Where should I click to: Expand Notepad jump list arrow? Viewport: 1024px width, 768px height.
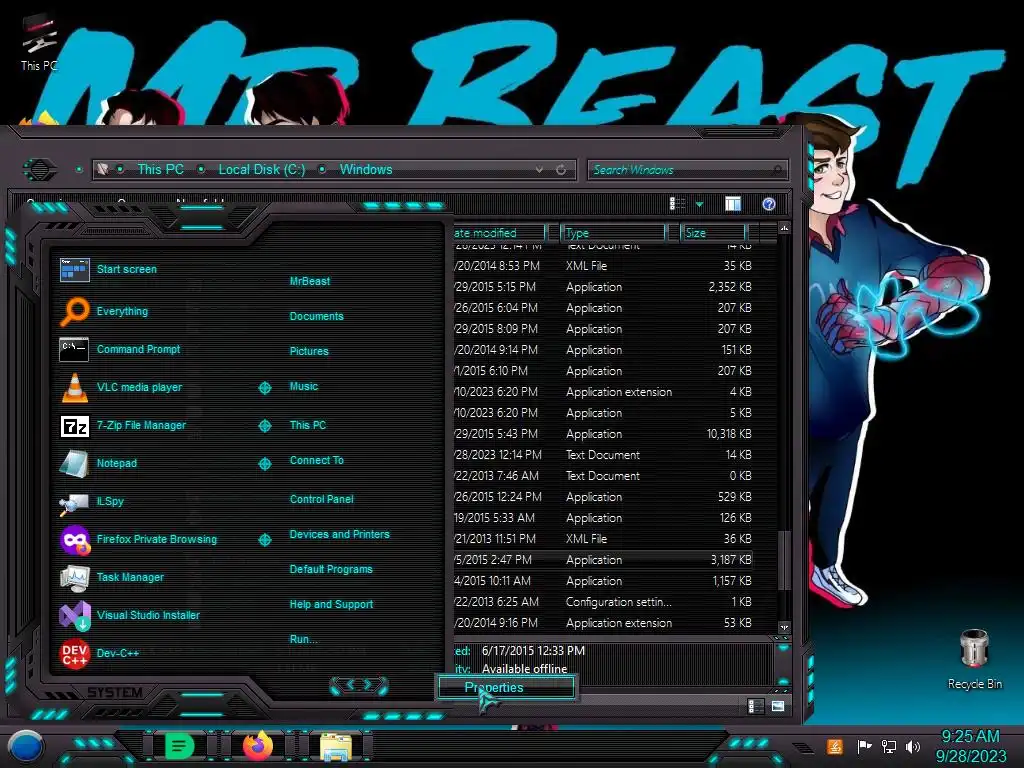click(x=265, y=464)
